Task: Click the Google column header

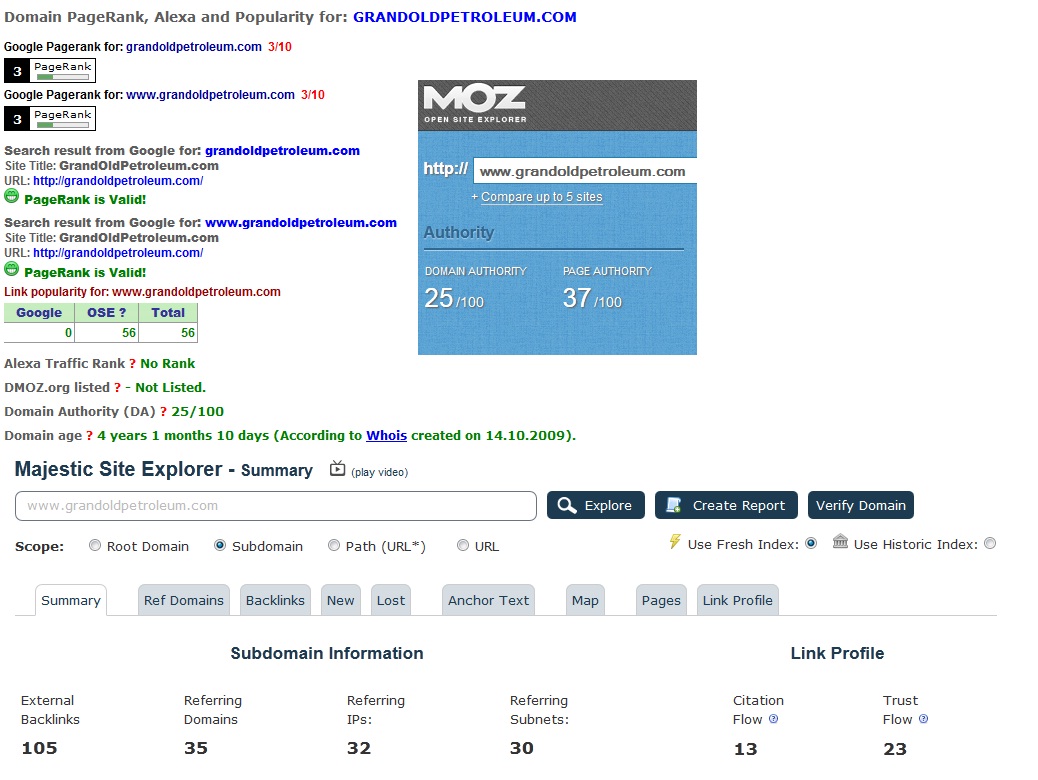Action: (39, 313)
